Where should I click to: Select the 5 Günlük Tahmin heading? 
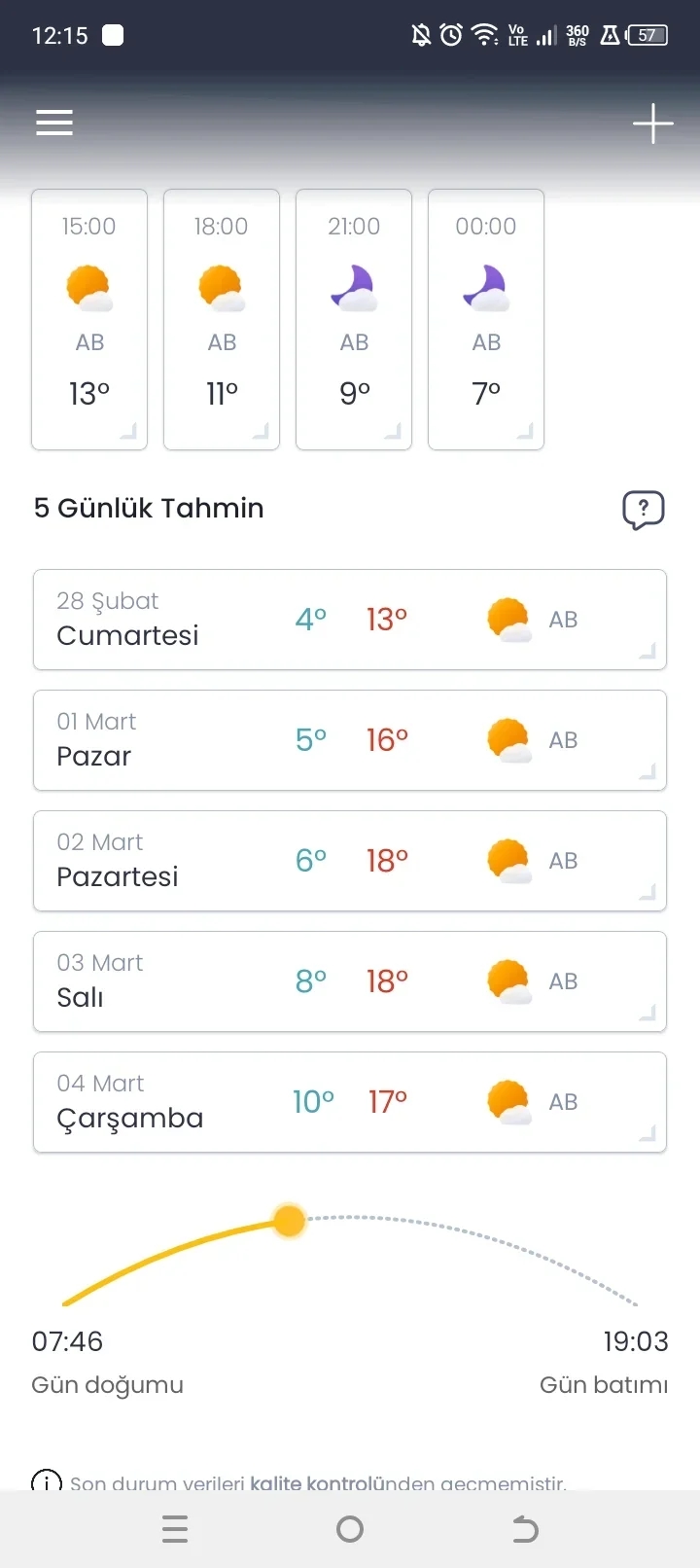point(149,508)
